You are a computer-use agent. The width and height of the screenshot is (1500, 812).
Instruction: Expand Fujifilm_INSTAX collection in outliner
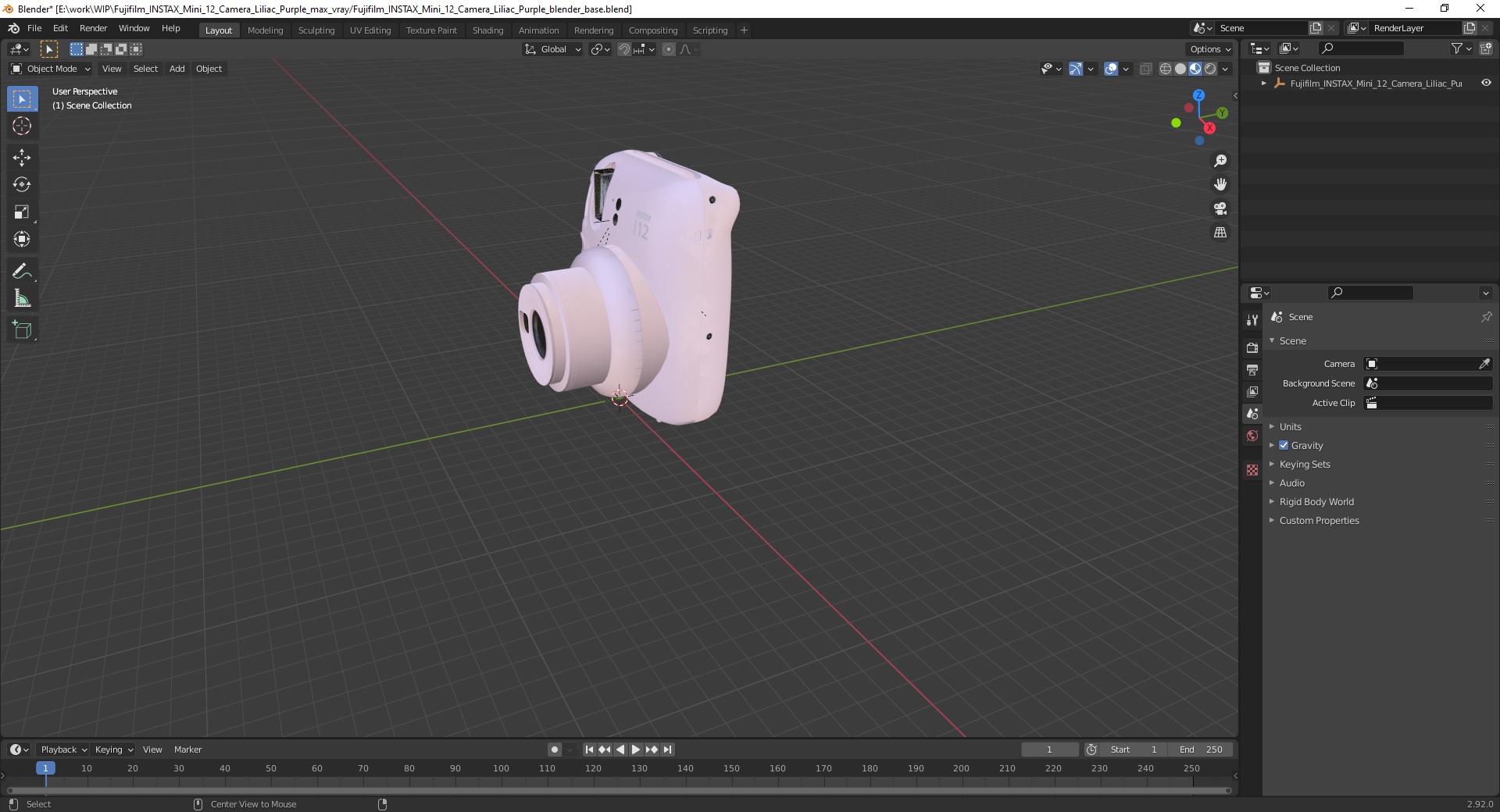1264,83
